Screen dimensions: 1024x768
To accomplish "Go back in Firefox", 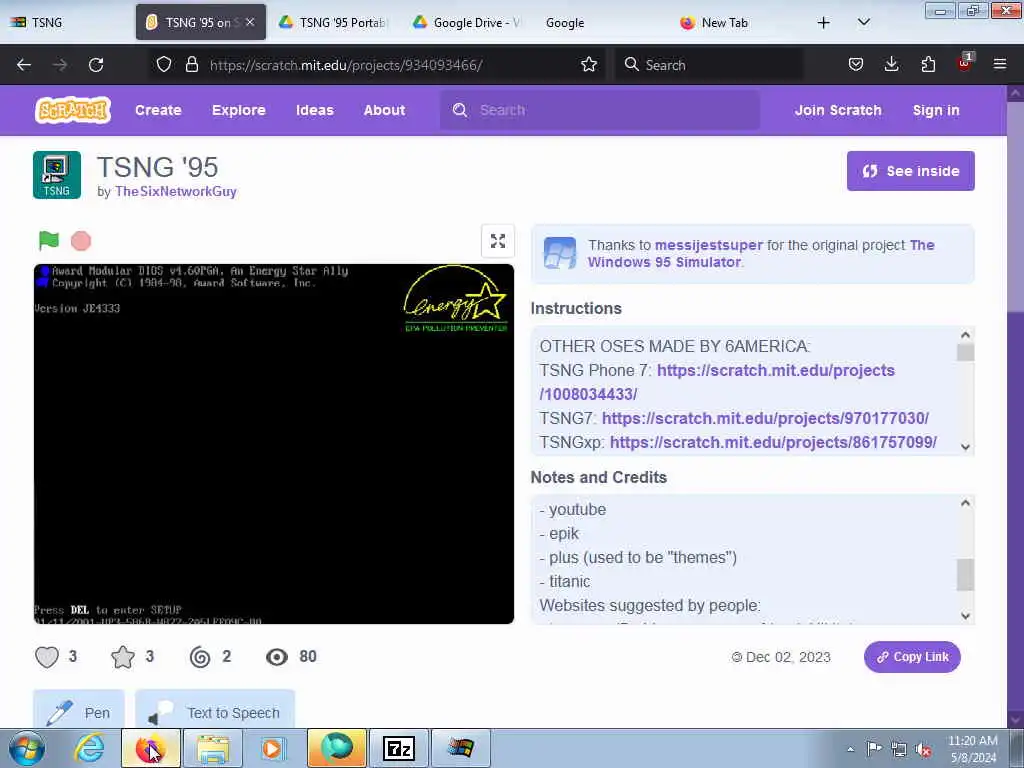I will pos(24,65).
